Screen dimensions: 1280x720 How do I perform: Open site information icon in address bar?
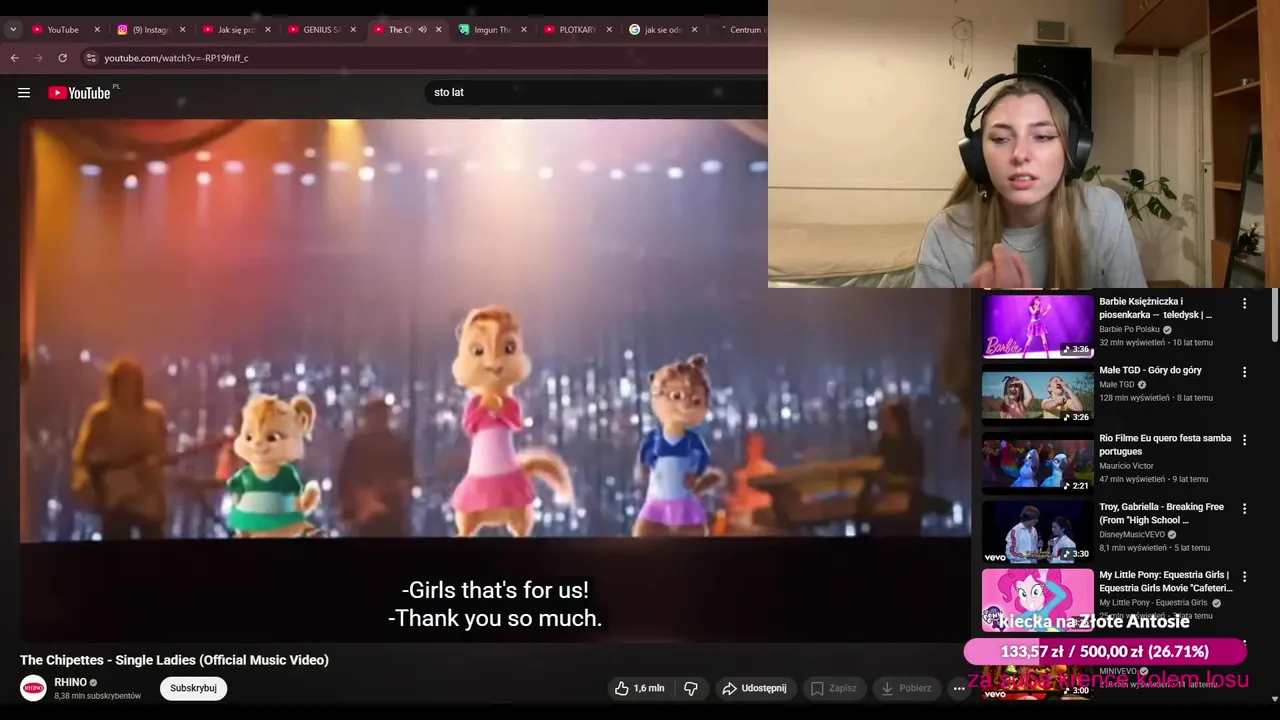(91, 58)
